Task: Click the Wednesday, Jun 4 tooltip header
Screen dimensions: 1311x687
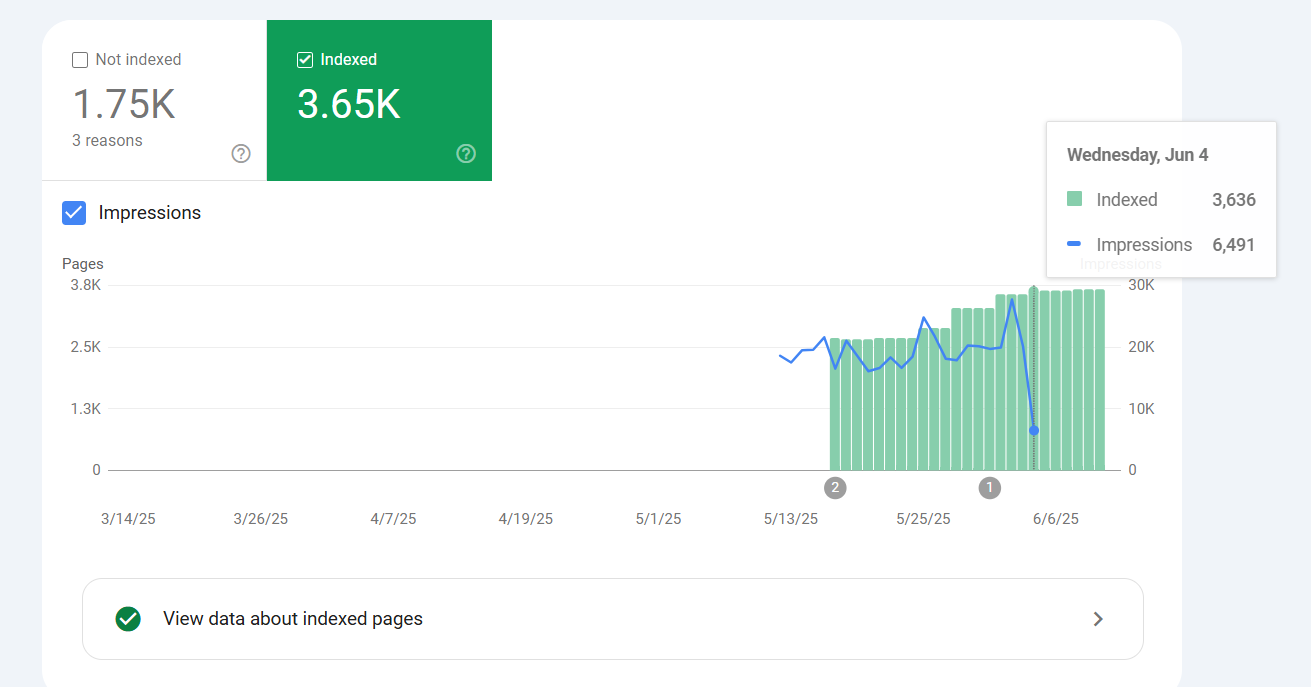Action: tap(1138, 155)
